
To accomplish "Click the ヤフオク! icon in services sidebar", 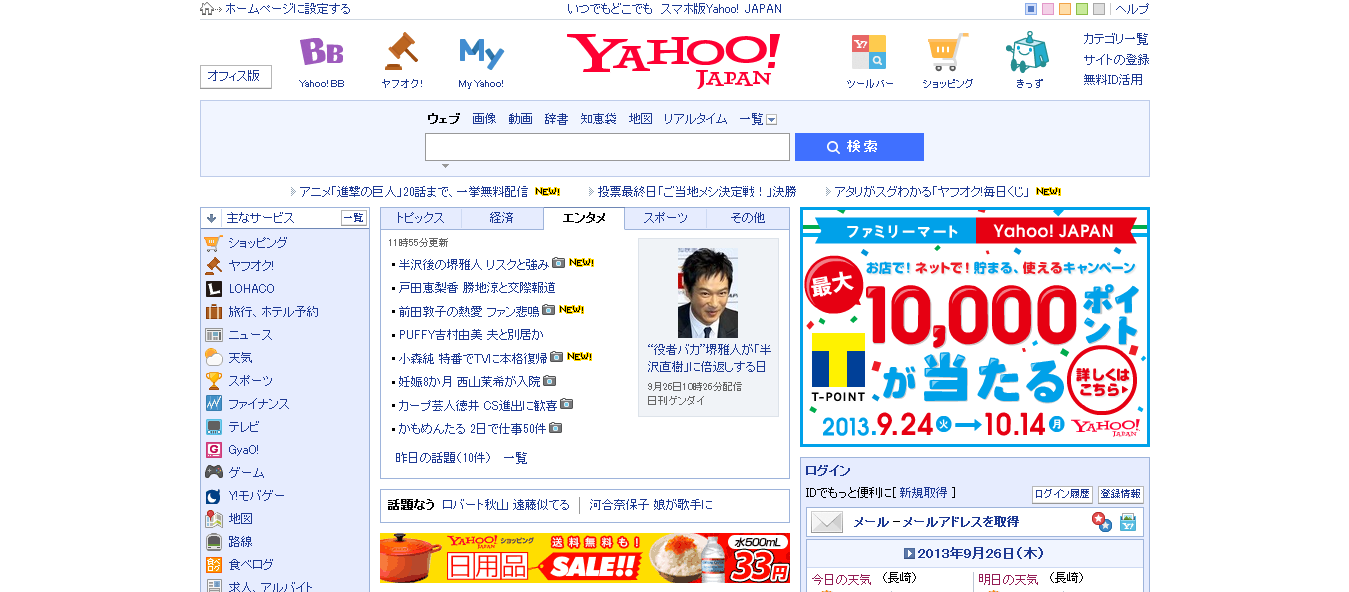I will [x=213, y=265].
